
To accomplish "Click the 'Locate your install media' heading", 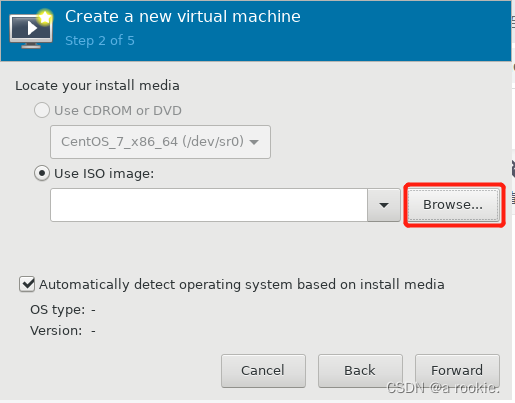I will click(97, 86).
